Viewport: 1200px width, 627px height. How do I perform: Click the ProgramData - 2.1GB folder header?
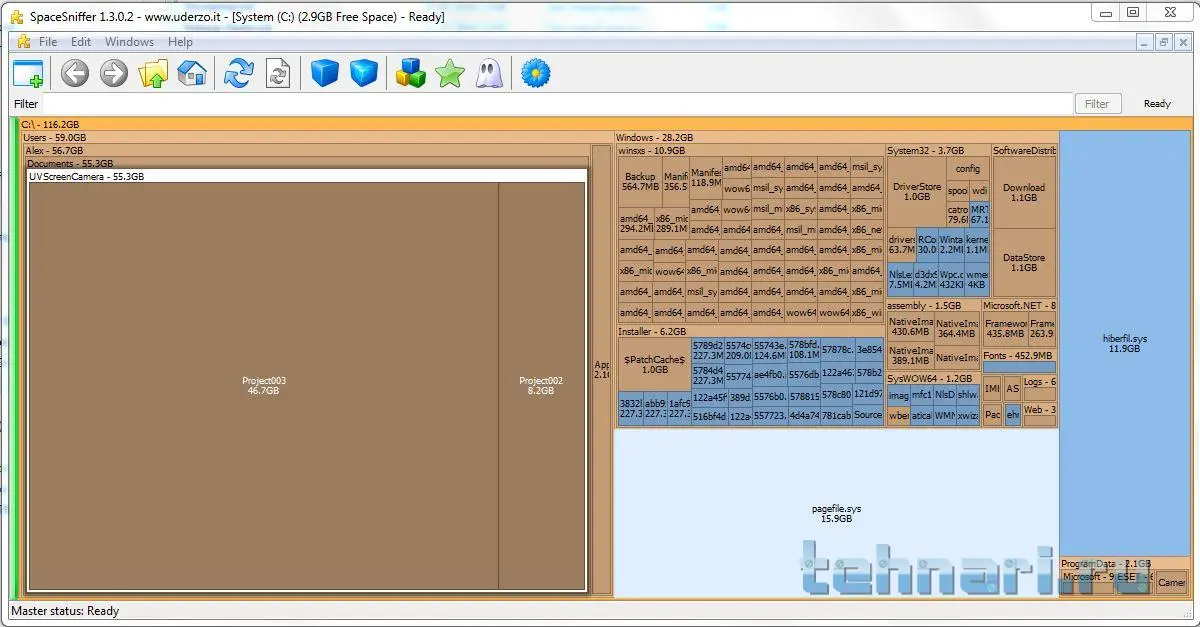tap(1123, 564)
